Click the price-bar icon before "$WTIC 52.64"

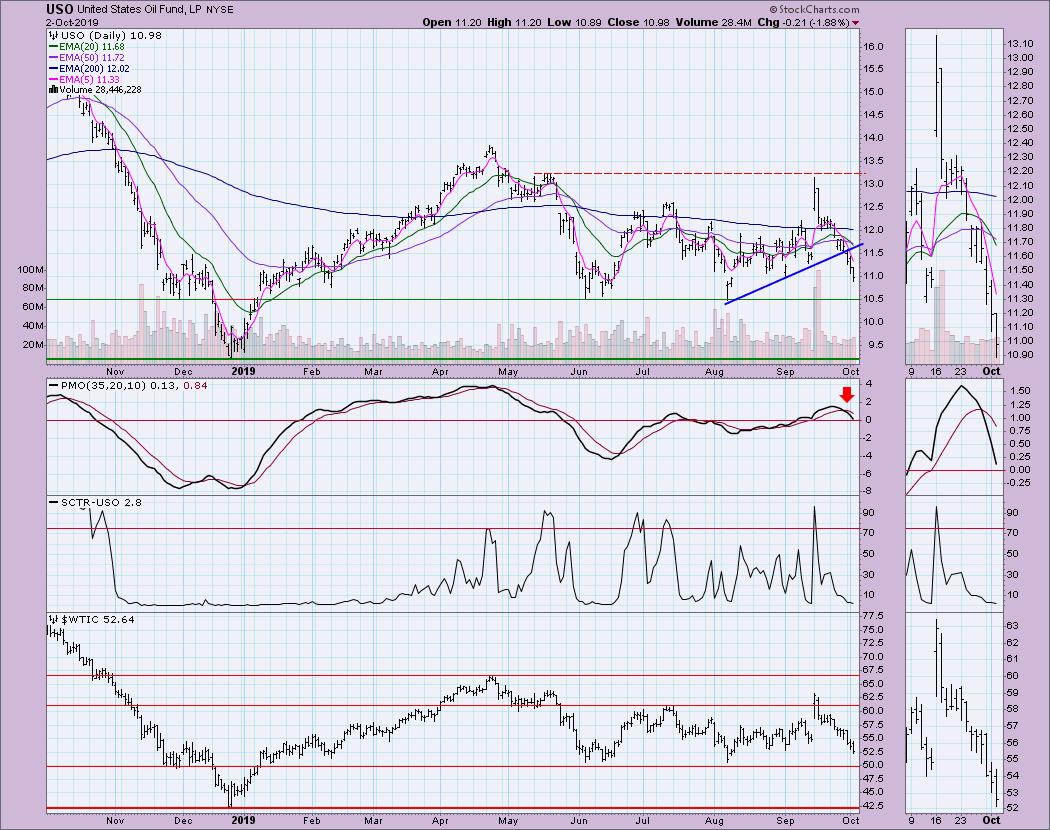pos(54,620)
